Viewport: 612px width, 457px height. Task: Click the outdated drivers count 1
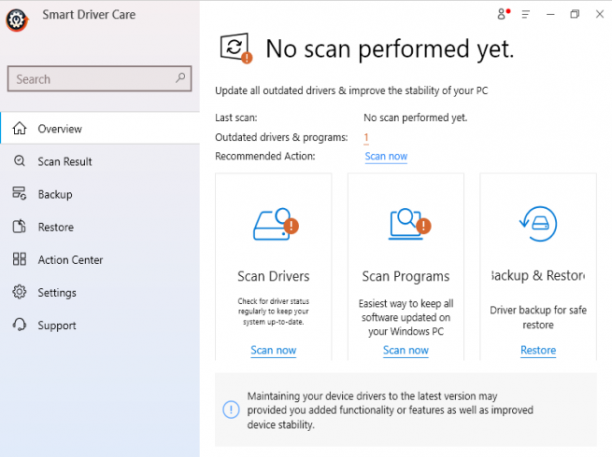[366, 137]
